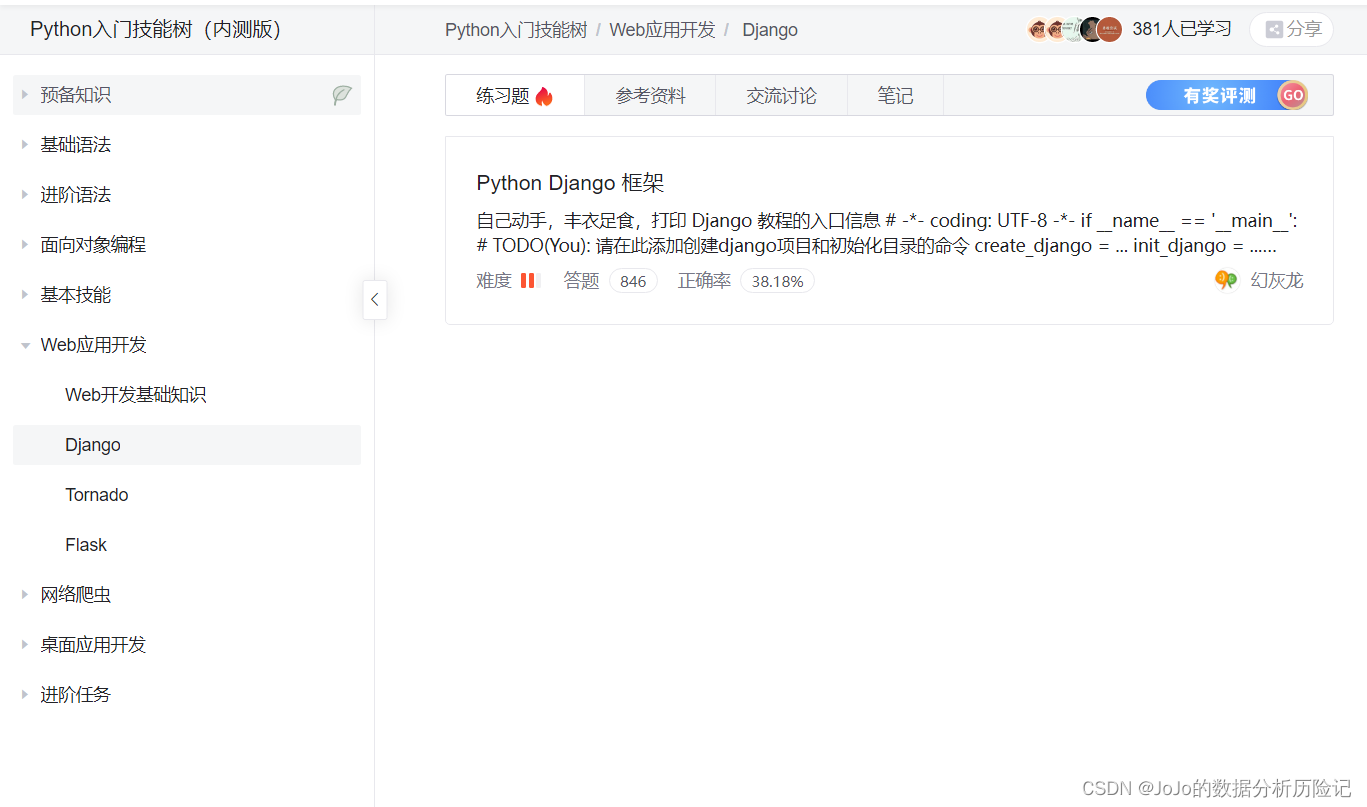Click the 答题 label
This screenshot has height=807, width=1367.
coord(581,281)
